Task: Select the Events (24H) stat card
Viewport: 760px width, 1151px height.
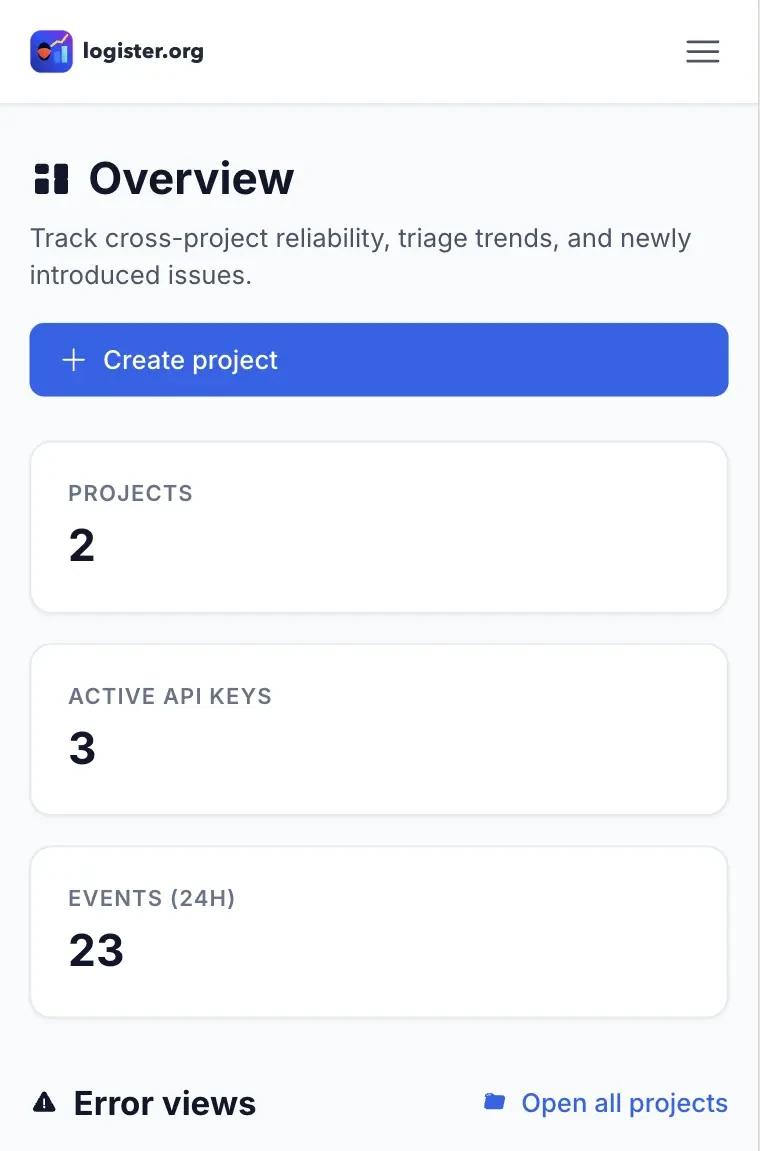Action: pyautogui.click(x=379, y=932)
